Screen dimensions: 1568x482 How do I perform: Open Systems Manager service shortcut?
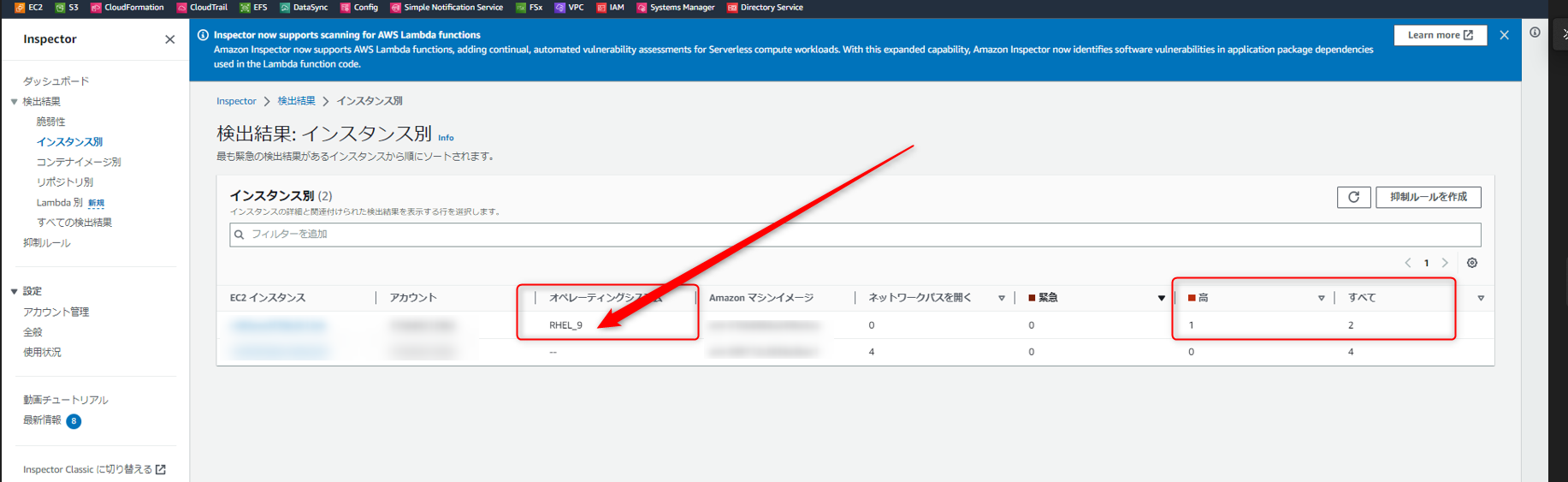pyautogui.click(x=676, y=8)
